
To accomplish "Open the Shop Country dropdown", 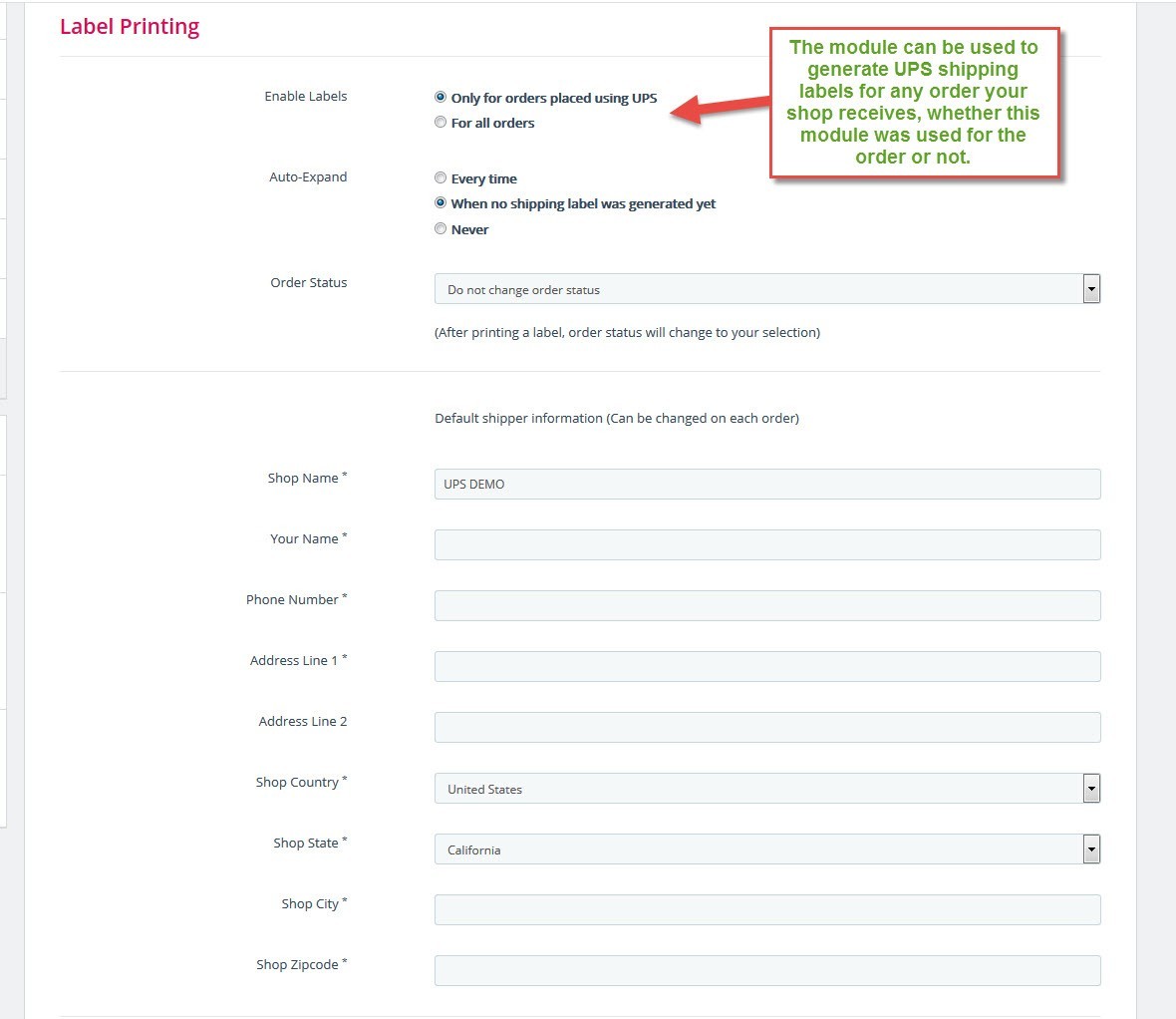I will coord(767,789).
